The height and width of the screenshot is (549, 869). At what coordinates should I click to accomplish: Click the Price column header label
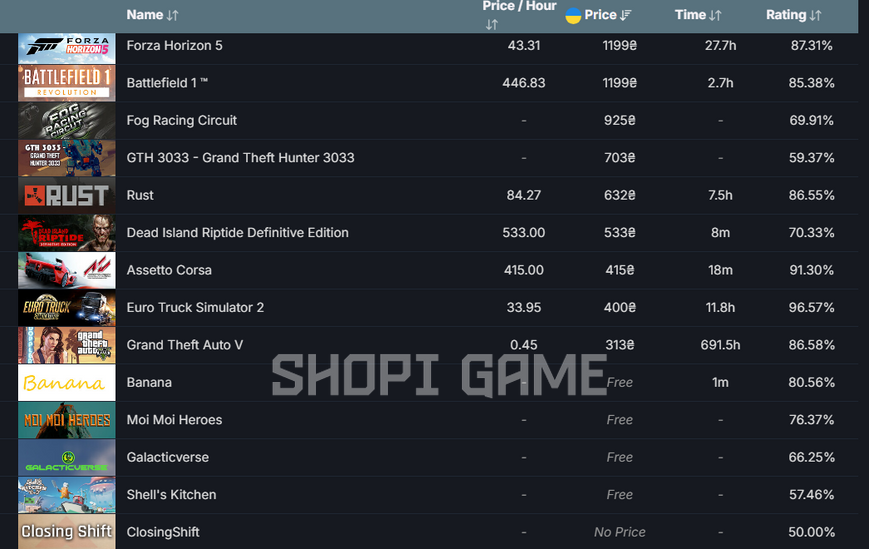tap(600, 15)
